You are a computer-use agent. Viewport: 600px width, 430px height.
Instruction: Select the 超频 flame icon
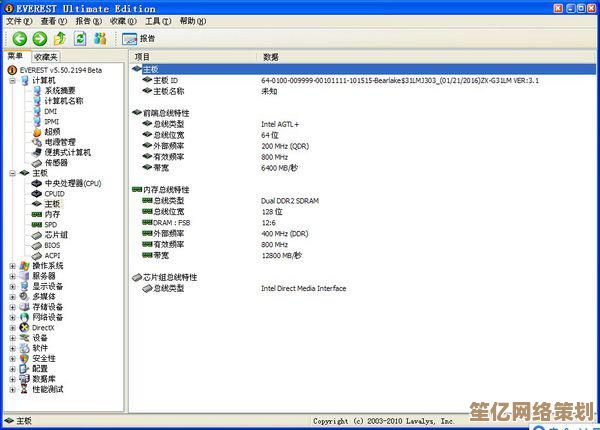[37, 132]
